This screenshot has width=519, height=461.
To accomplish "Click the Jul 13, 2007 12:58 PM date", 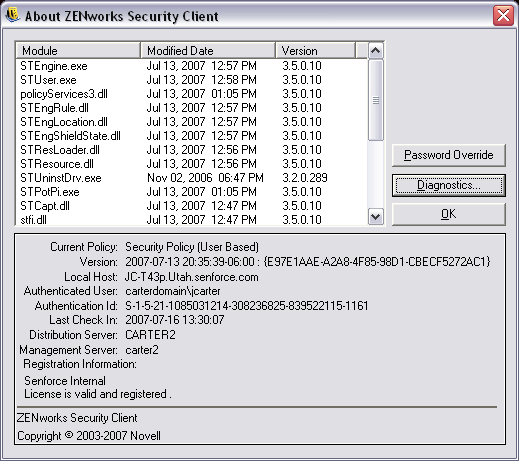I will pos(202,80).
